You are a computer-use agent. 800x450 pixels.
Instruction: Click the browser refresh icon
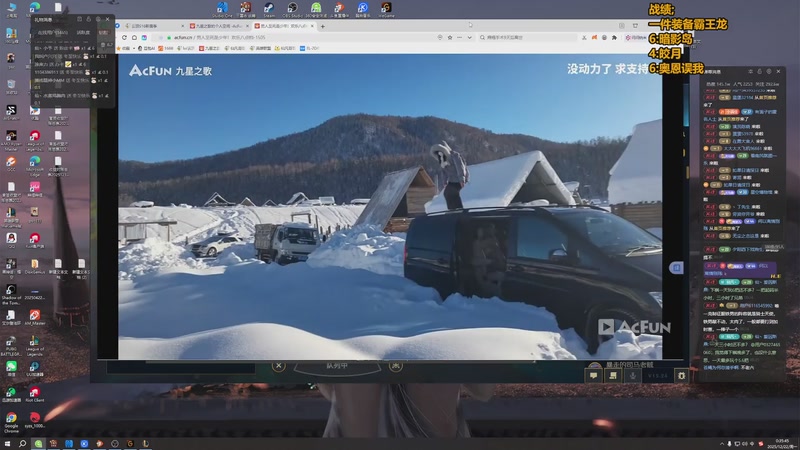pyautogui.click(x=124, y=38)
